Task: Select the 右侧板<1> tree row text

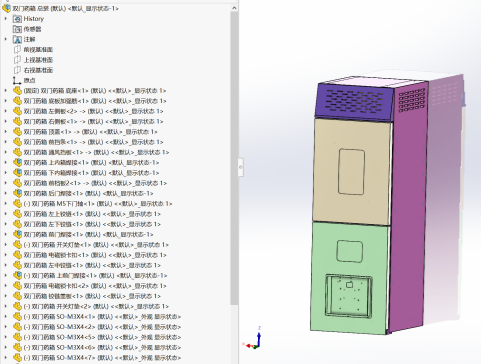Action: (93, 122)
